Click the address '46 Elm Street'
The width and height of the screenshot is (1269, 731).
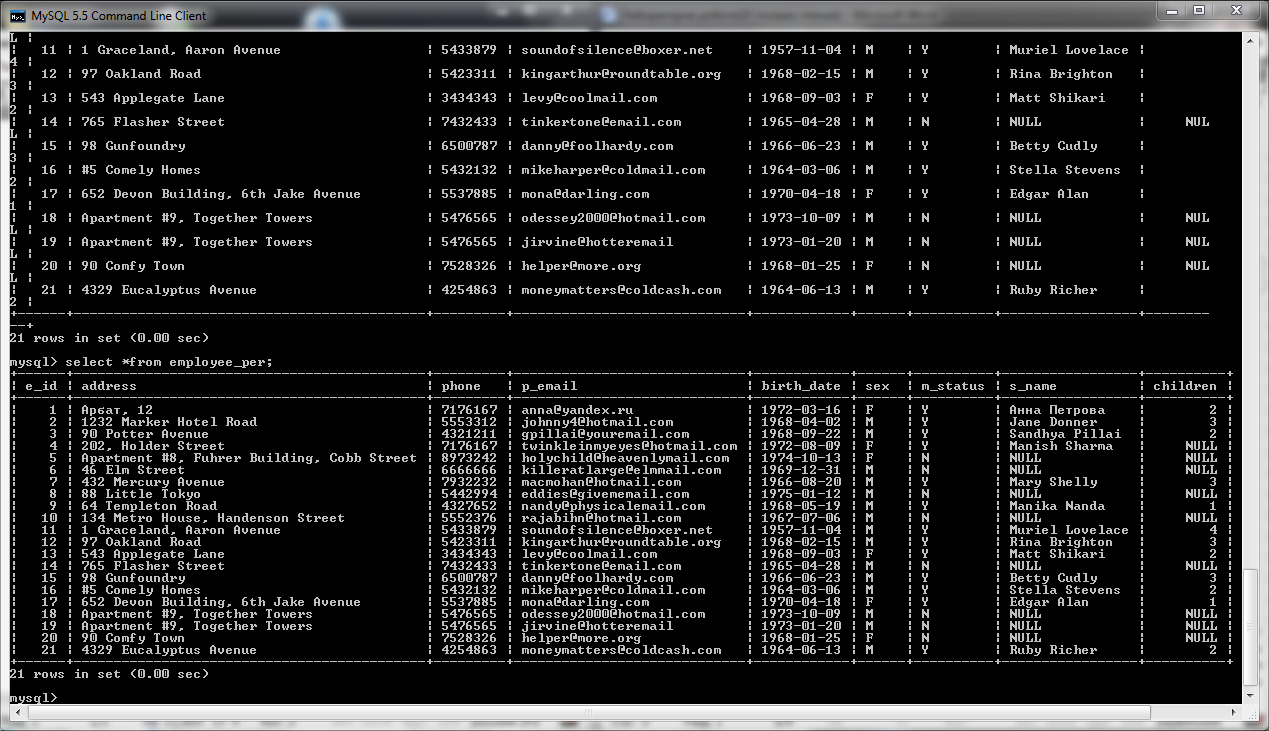133,470
